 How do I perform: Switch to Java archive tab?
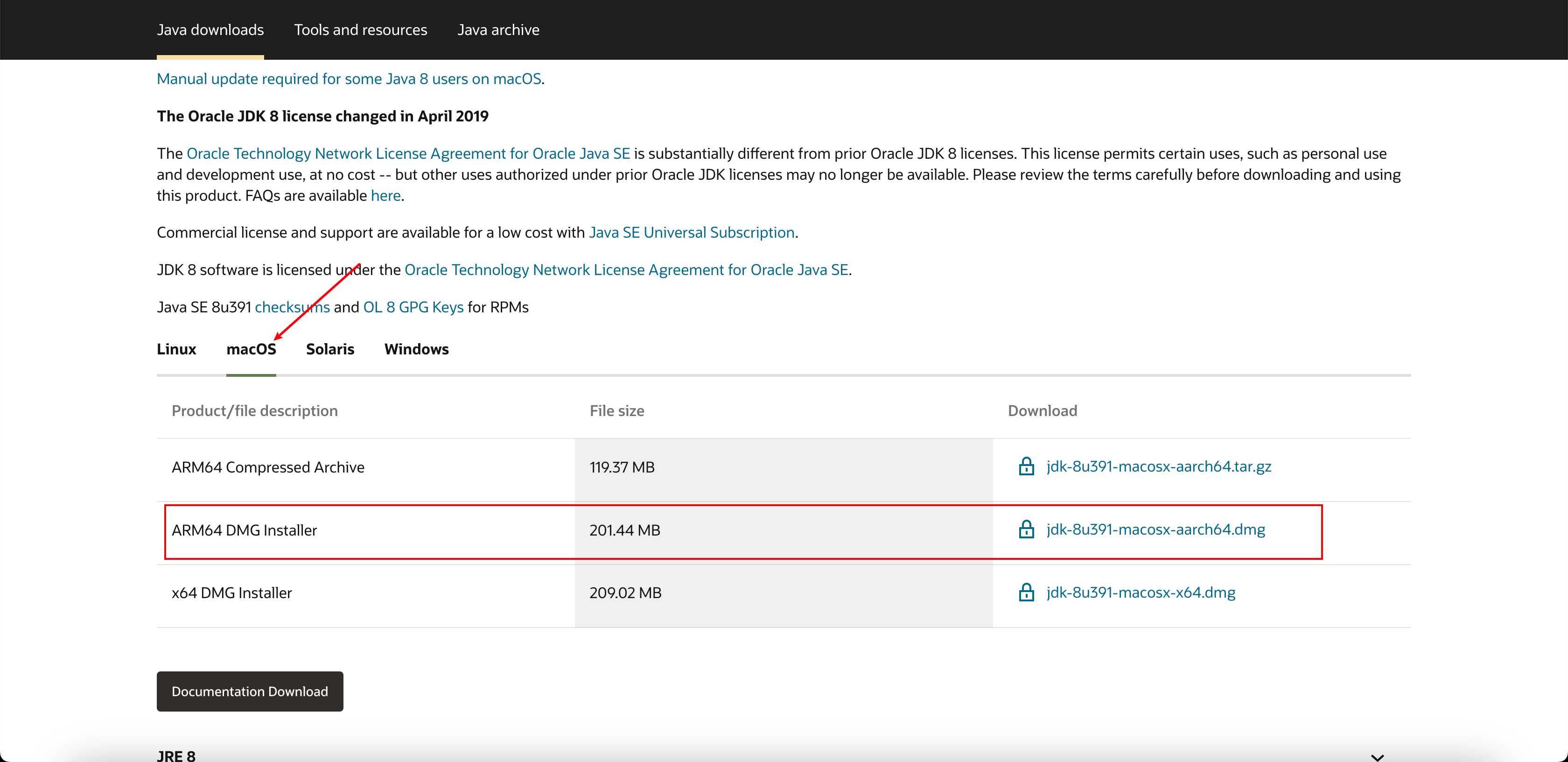coord(498,30)
